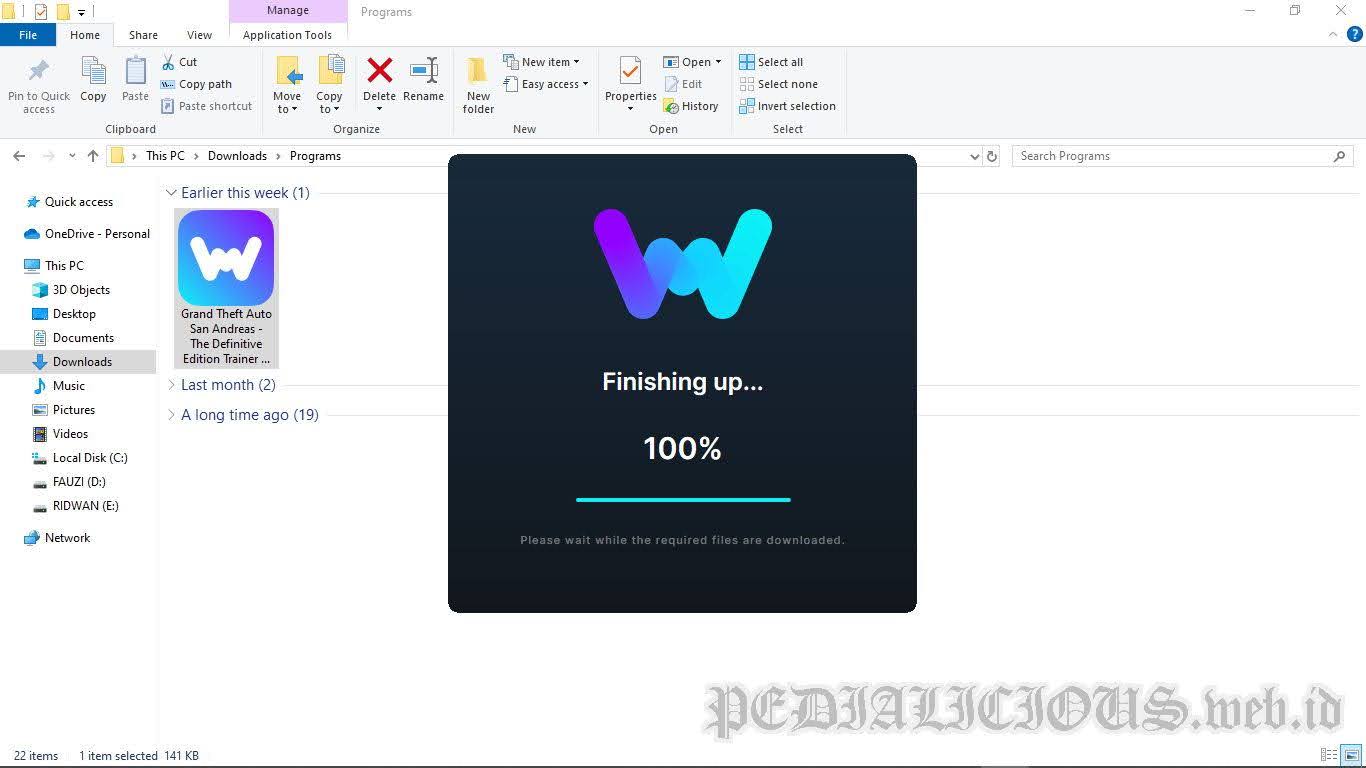
Task: Open the Copy to menu
Action: pos(329,85)
